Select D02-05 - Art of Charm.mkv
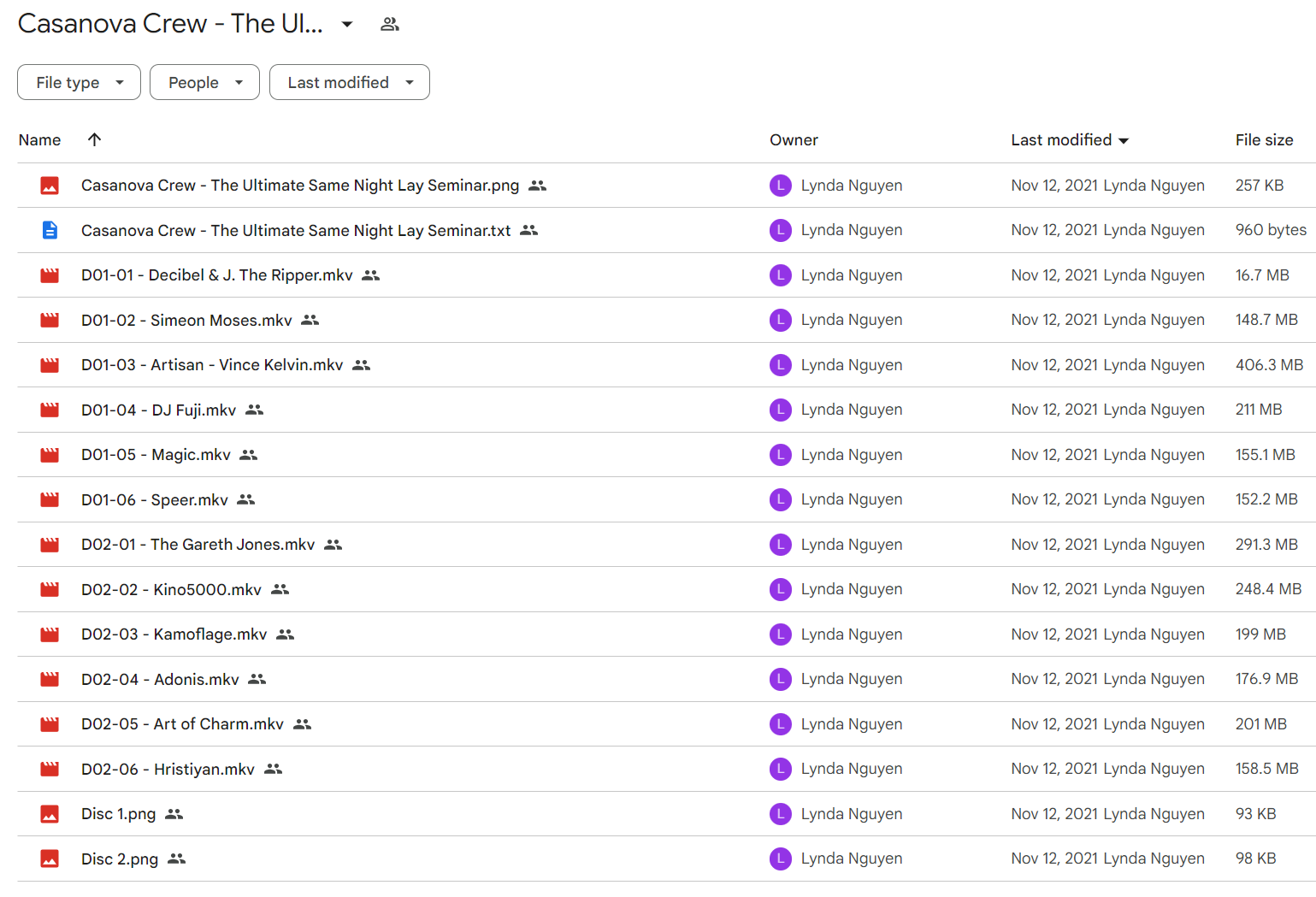The height and width of the screenshot is (897, 1316). coord(182,724)
